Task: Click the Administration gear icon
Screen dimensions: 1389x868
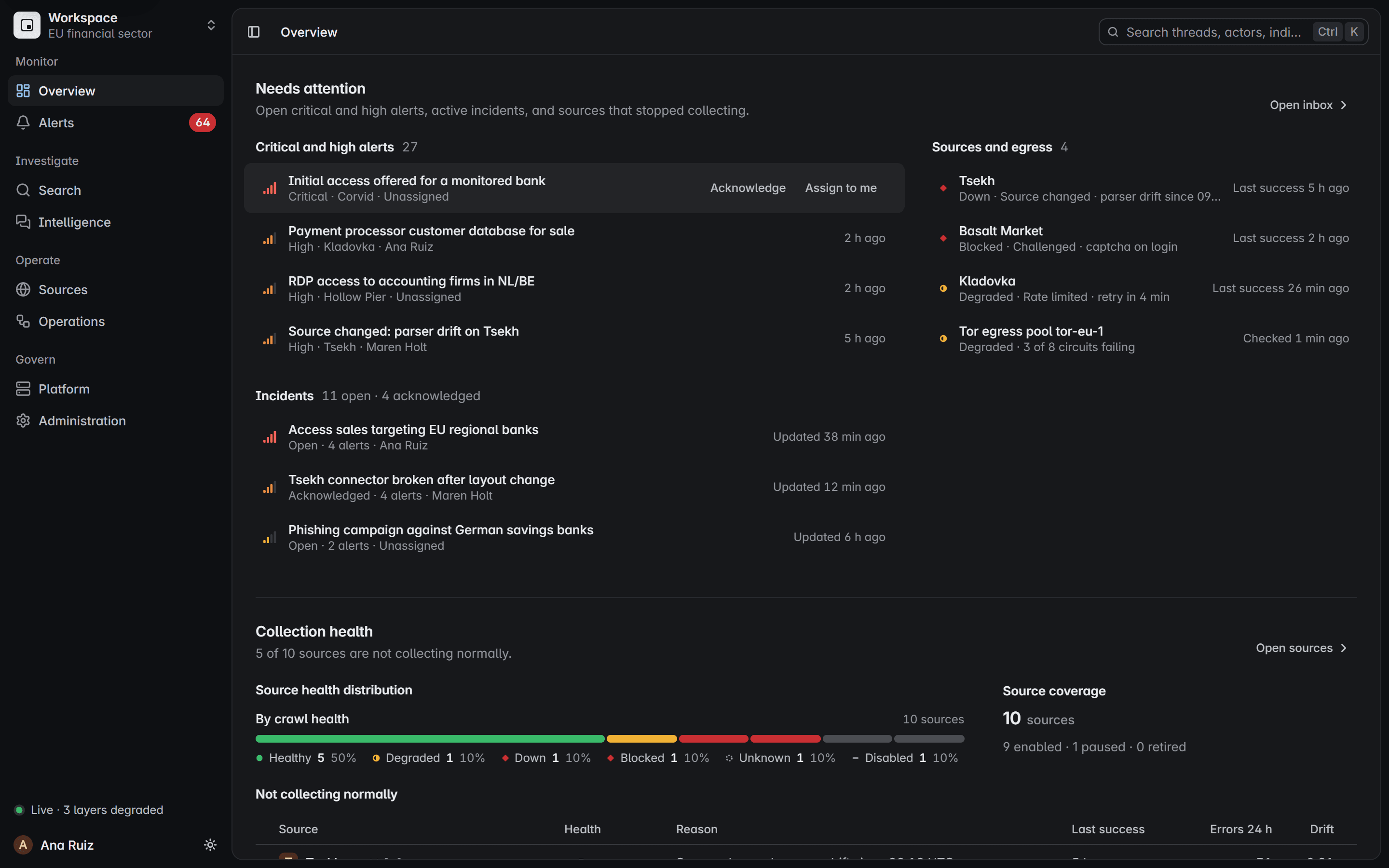Action: click(23, 420)
